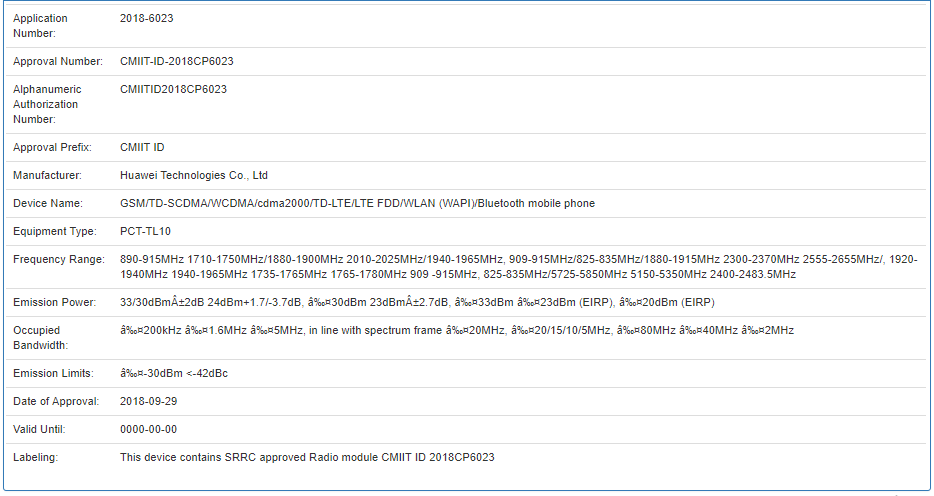Select SRRC approved Radio module labeling text
This screenshot has height=496, width=934.
coord(307,457)
